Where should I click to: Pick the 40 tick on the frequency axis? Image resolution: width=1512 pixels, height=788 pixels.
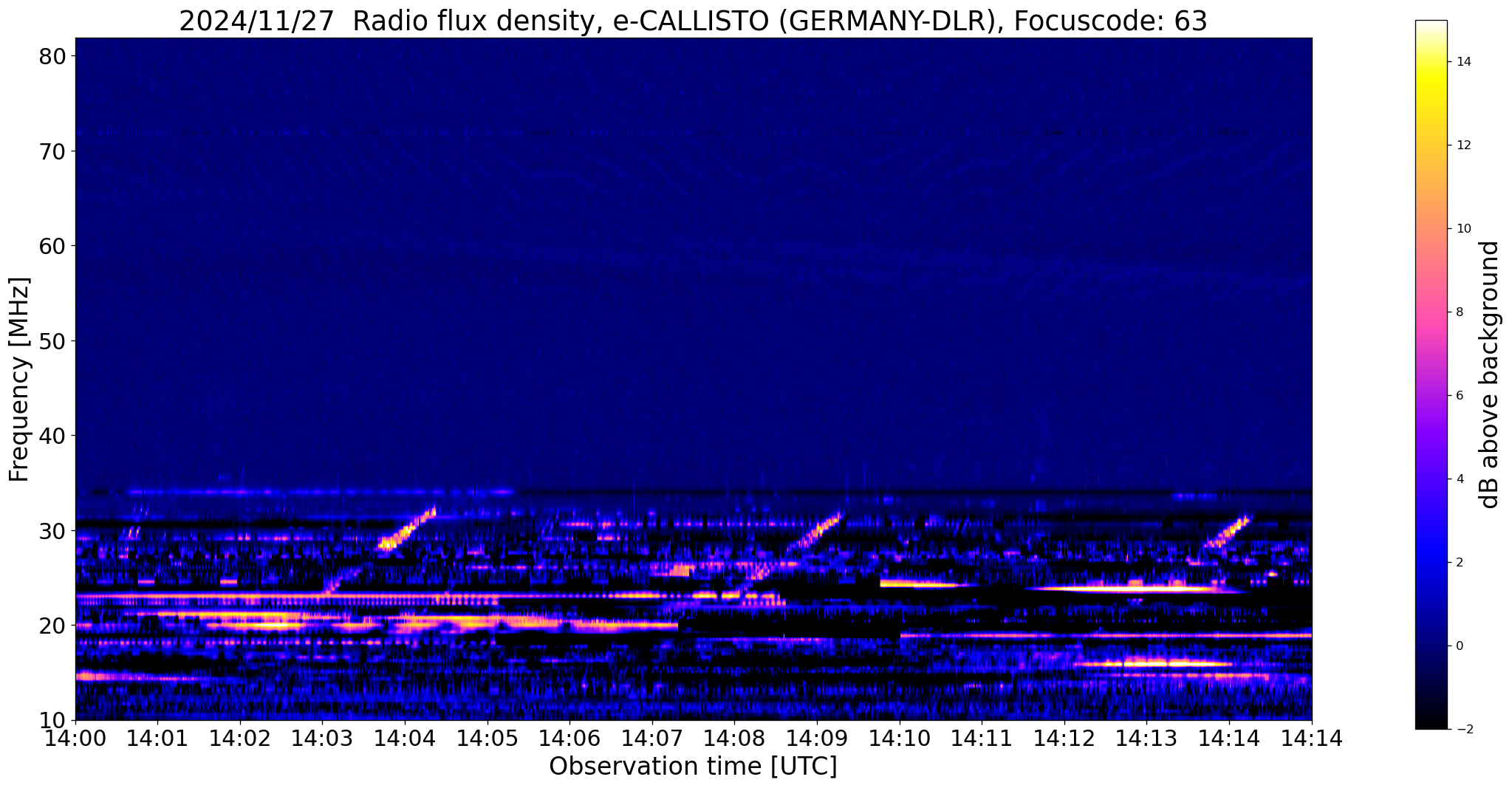[x=52, y=436]
